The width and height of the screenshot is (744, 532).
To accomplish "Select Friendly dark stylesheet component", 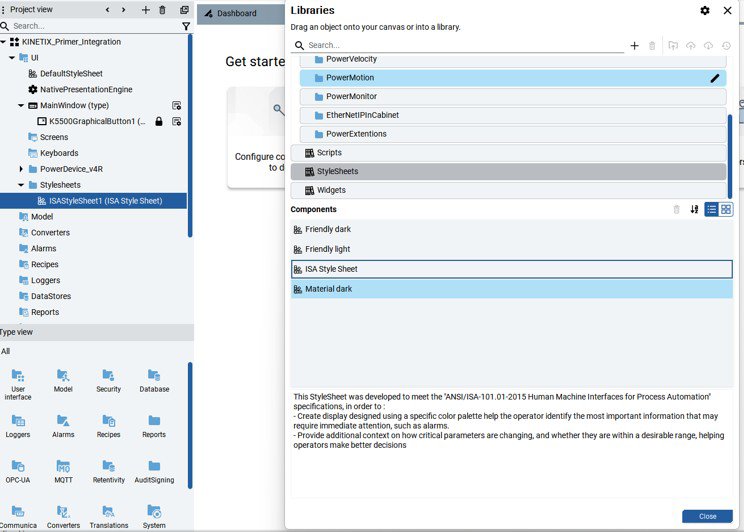I will click(512, 230).
